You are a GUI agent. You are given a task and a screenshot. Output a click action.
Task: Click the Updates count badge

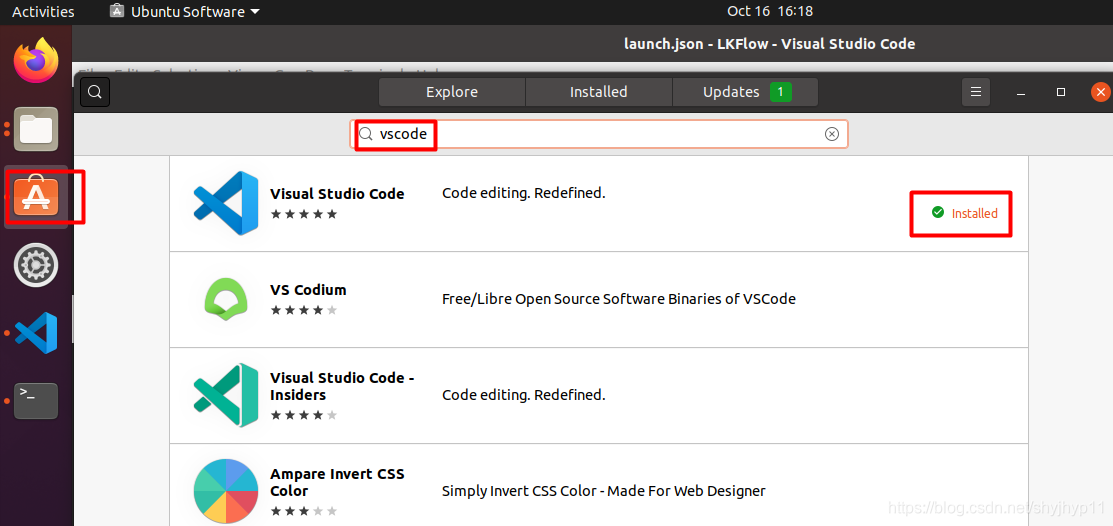781,92
